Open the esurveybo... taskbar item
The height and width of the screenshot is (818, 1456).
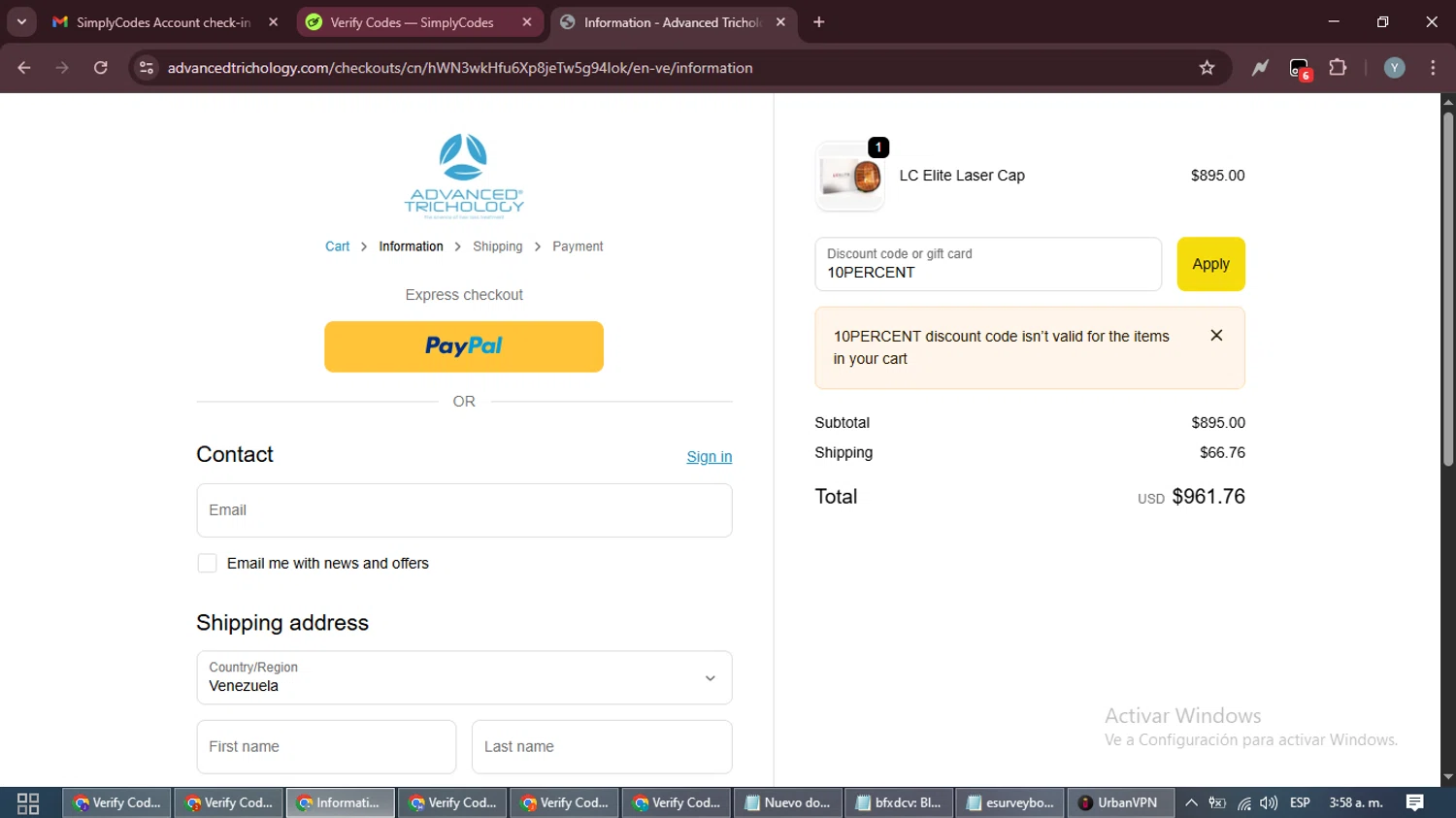tap(1010, 803)
